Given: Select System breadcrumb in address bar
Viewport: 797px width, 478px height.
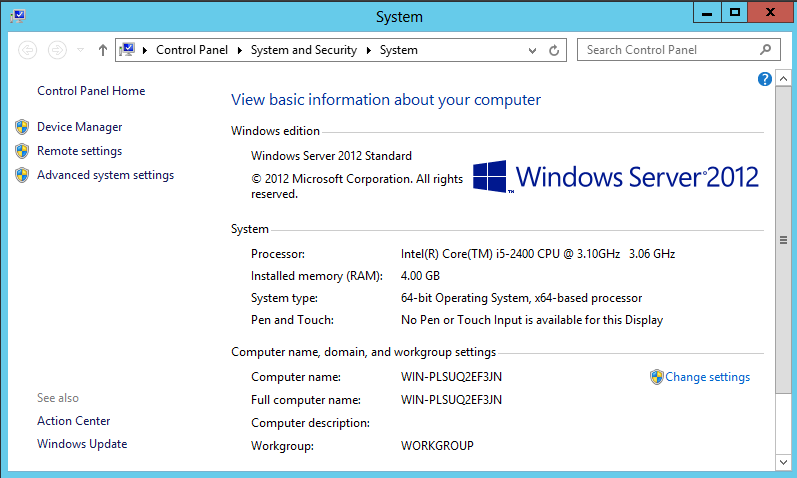Looking at the screenshot, I should tap(398, 50).
